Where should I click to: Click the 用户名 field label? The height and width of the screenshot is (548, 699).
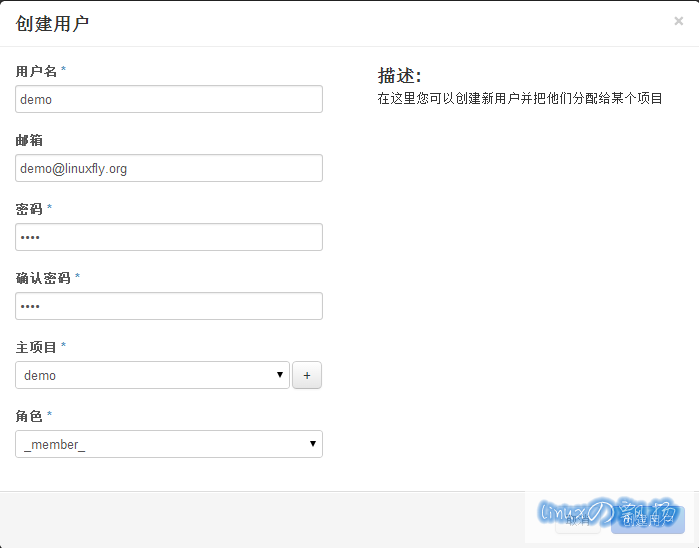tap(36, 71)
